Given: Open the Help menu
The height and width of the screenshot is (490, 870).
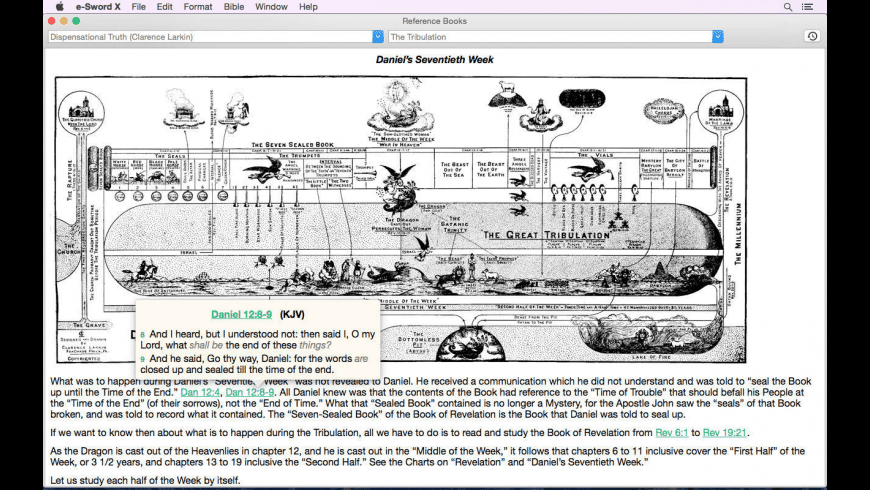Looking at the screenshot, I should click(x=308, y=7).
